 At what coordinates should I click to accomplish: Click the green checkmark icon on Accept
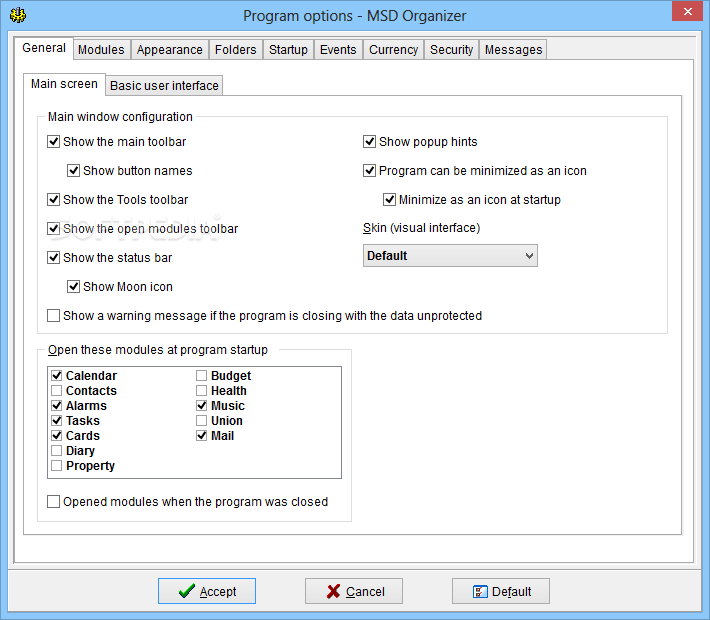[x=186, y=591]
